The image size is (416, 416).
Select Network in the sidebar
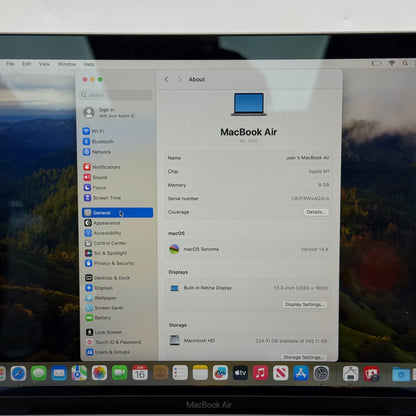point(97,152)
